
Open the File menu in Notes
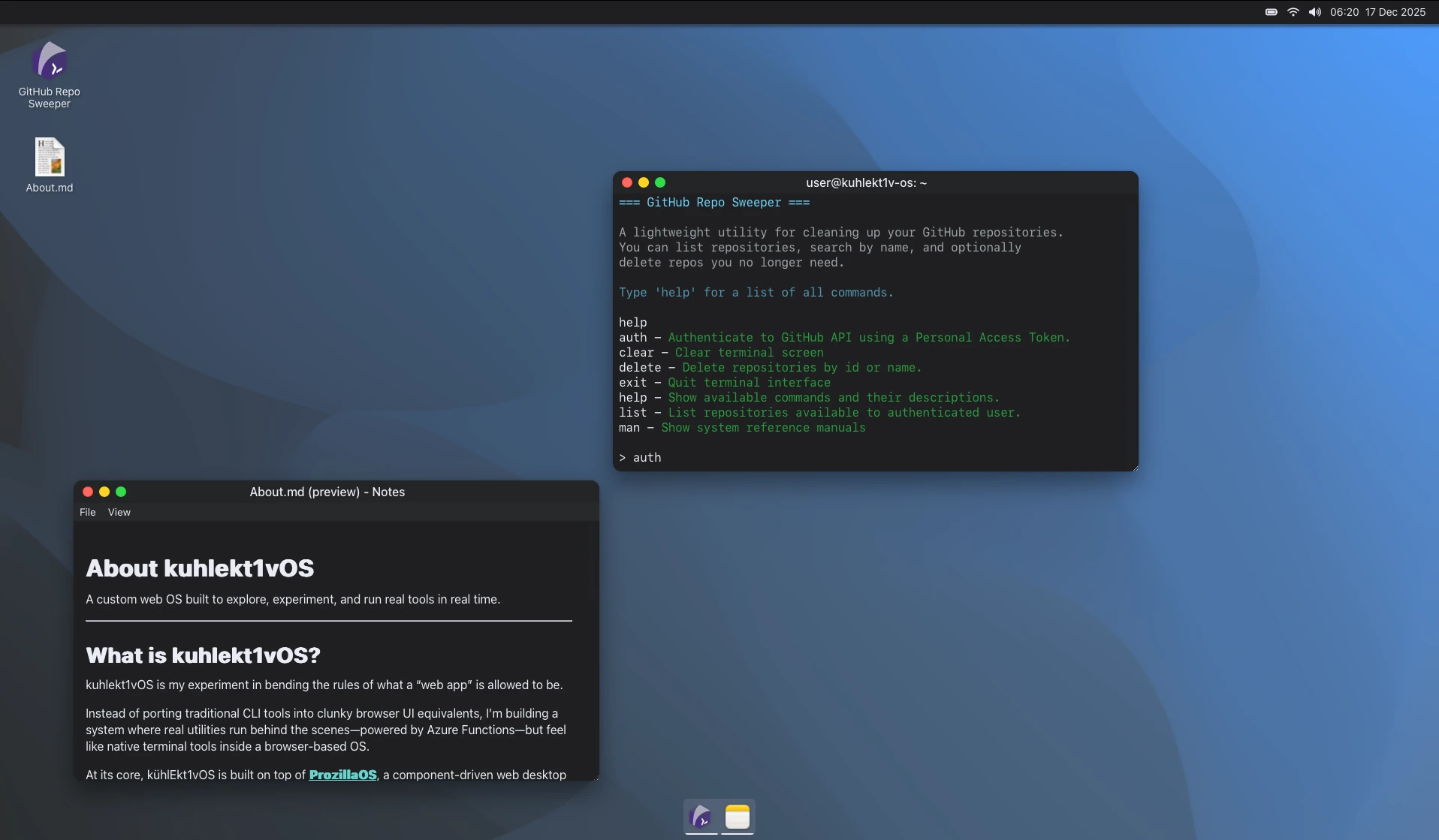88,512
